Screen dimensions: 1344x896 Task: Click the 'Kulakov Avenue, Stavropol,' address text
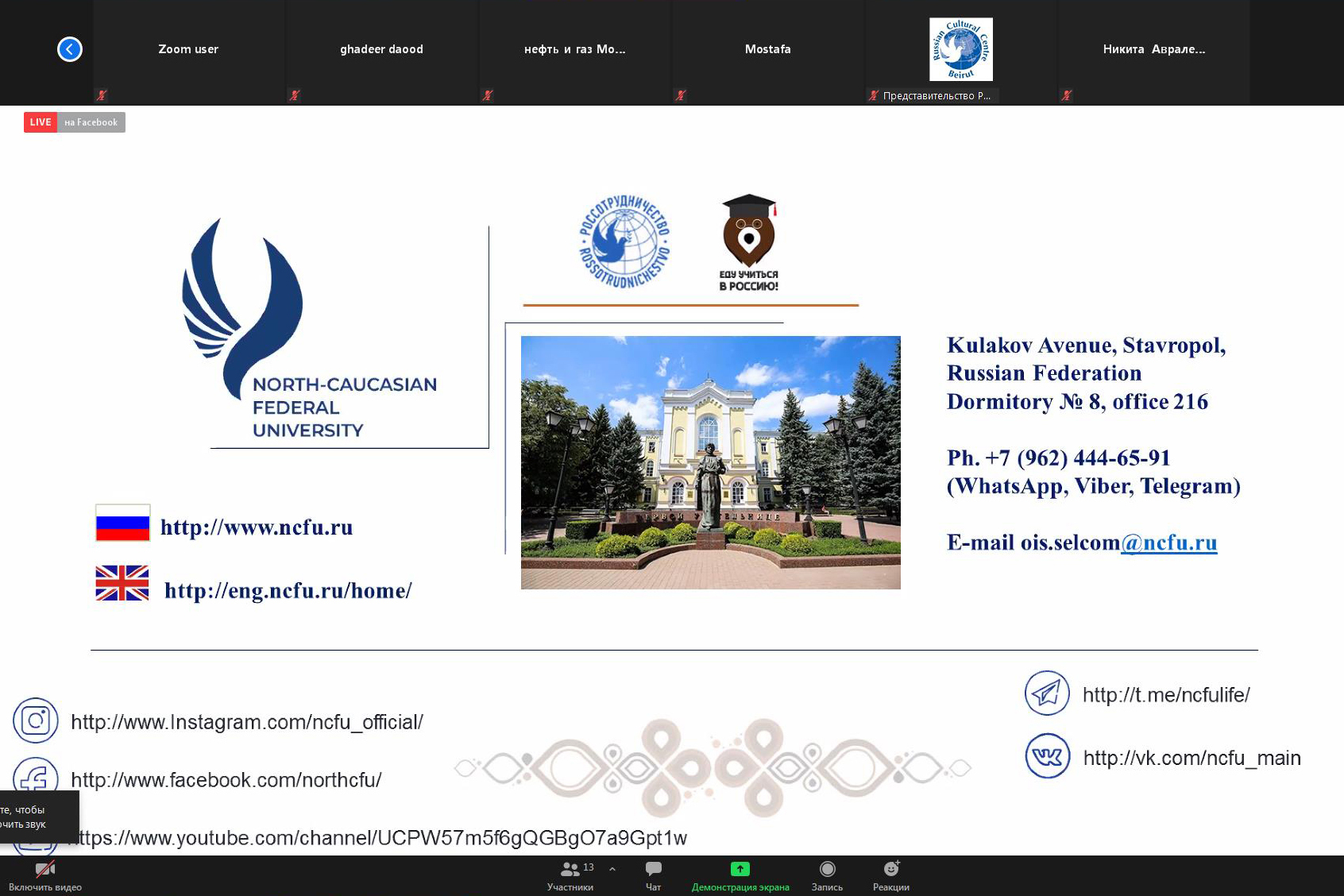coord(1087,346)
